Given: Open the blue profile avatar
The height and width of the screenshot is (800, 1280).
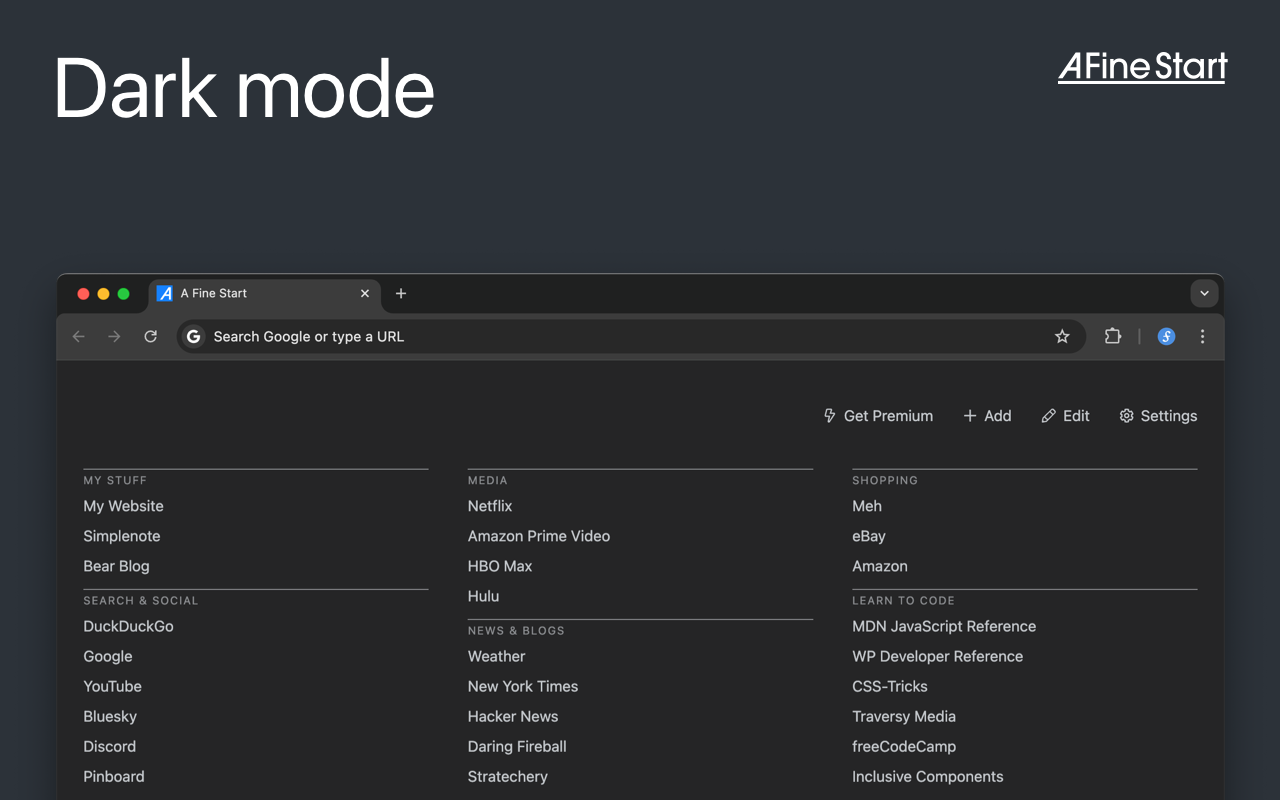Looking at the screenshot, I should click(x=1166, y=337).
